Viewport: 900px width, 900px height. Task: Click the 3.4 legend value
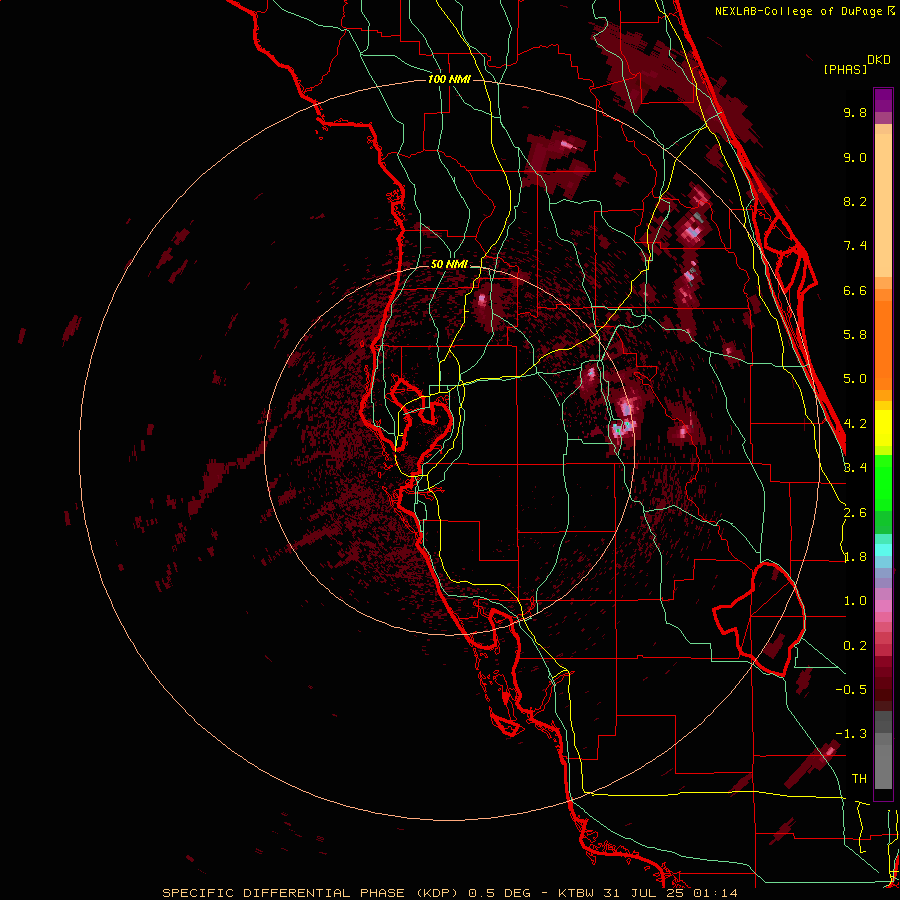(855, 468)
